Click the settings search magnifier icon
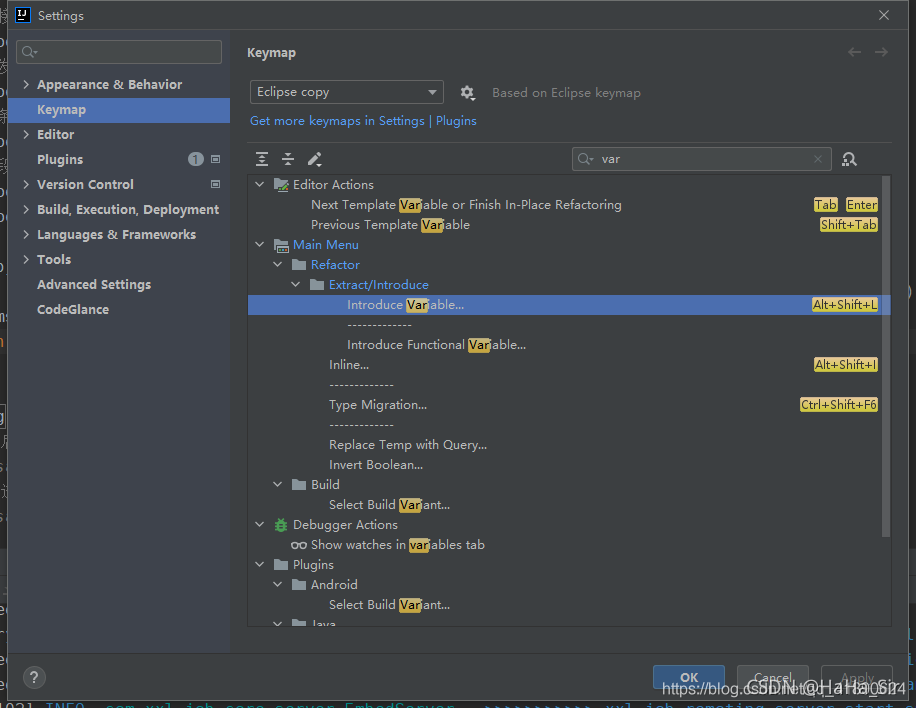 pos(29,52)
